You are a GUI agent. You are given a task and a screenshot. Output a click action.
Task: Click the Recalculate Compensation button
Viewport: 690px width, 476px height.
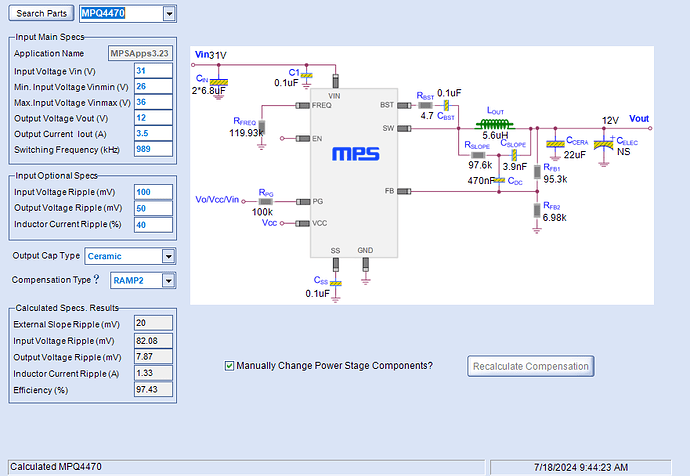531,366
